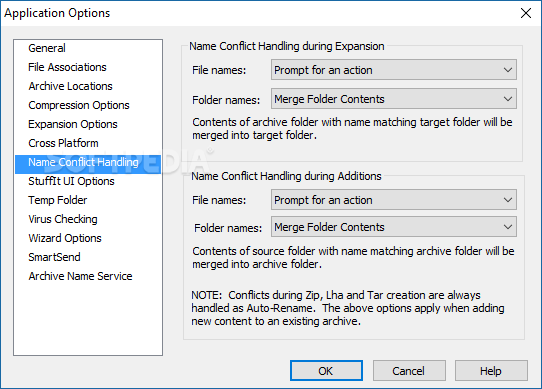Viewport: 542px width, 389px height.
Task: Switch to Cross Platform settings
Action: (63, 143)
